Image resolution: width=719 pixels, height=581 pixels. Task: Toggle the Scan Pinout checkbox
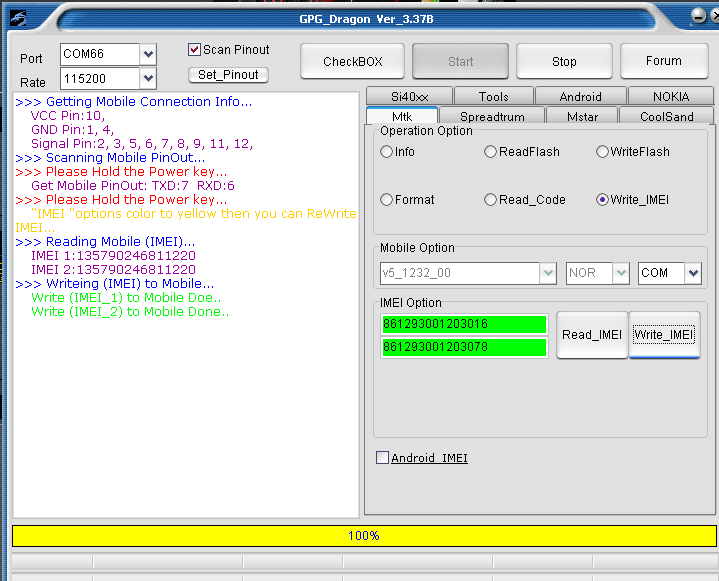click(x=194, y=50)
